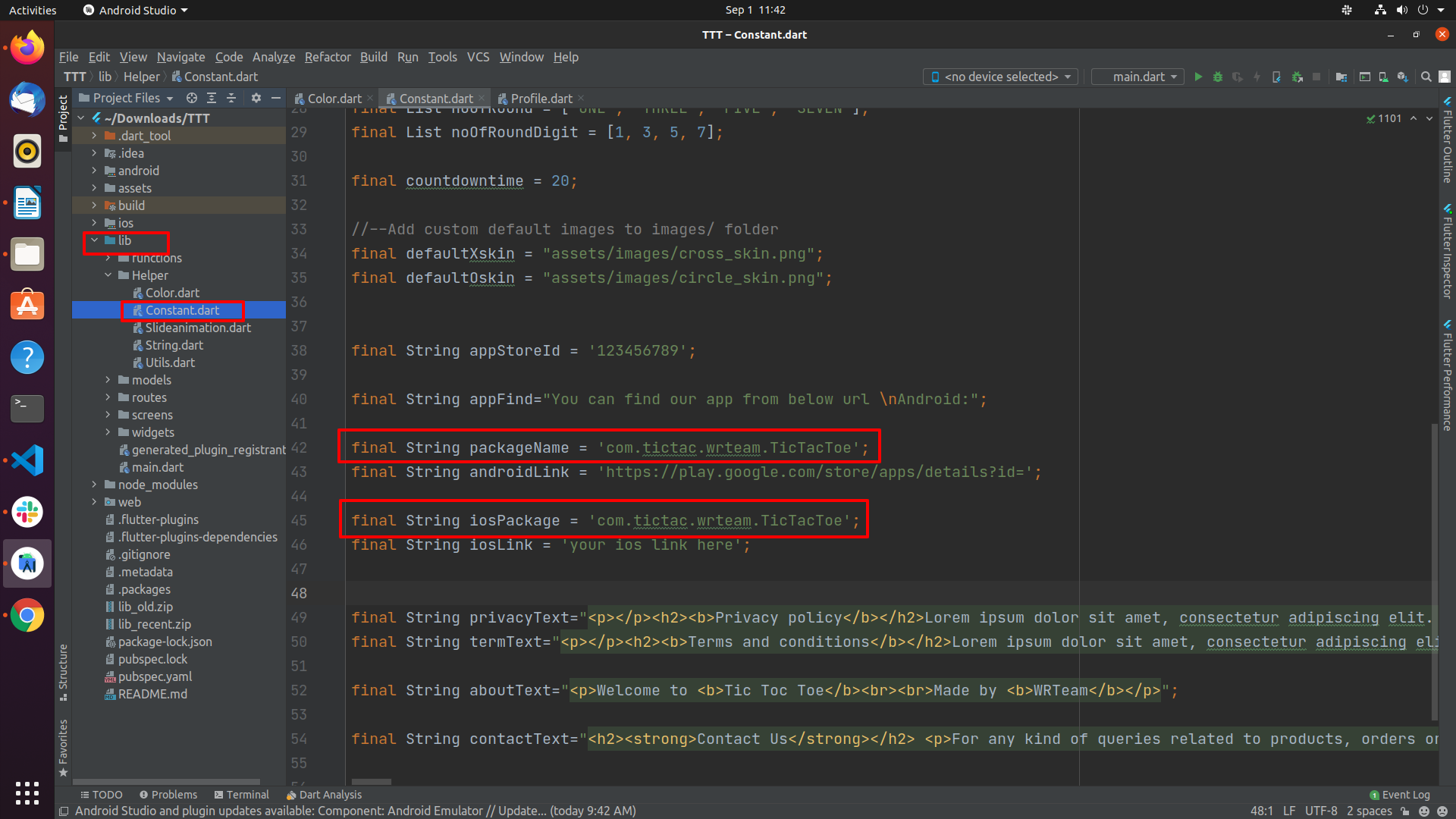Switch to the Profile.dart editor tab

541,99
